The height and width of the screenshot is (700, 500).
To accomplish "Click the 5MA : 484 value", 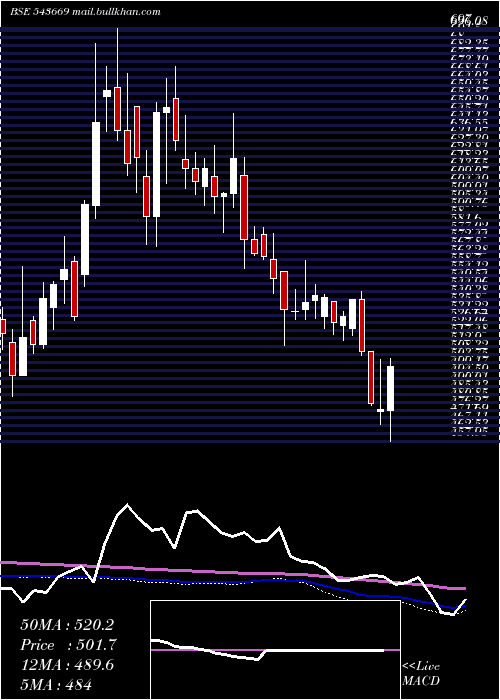I will (x=56, y=684).
